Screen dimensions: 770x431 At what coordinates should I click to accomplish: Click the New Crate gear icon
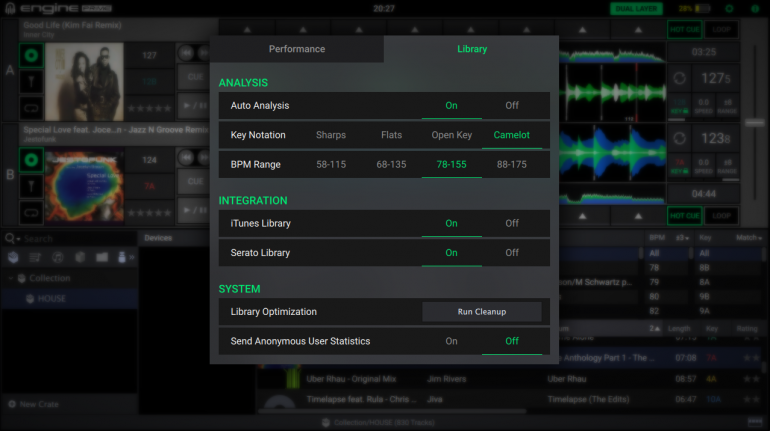pyautogui.click(x=11, y=404)
